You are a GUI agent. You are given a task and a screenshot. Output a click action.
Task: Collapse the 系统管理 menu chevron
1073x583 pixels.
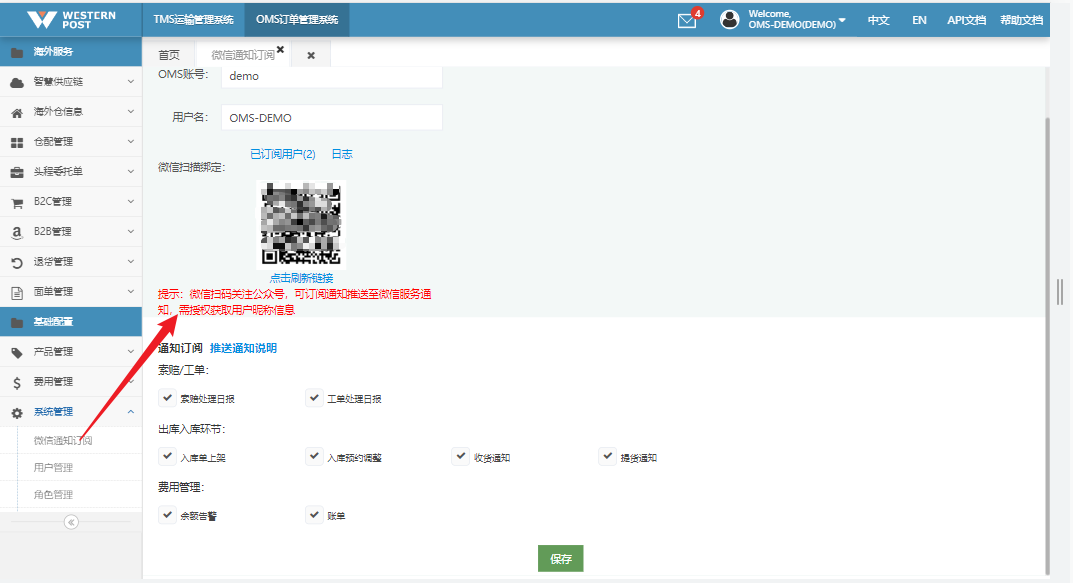(131, 412)
